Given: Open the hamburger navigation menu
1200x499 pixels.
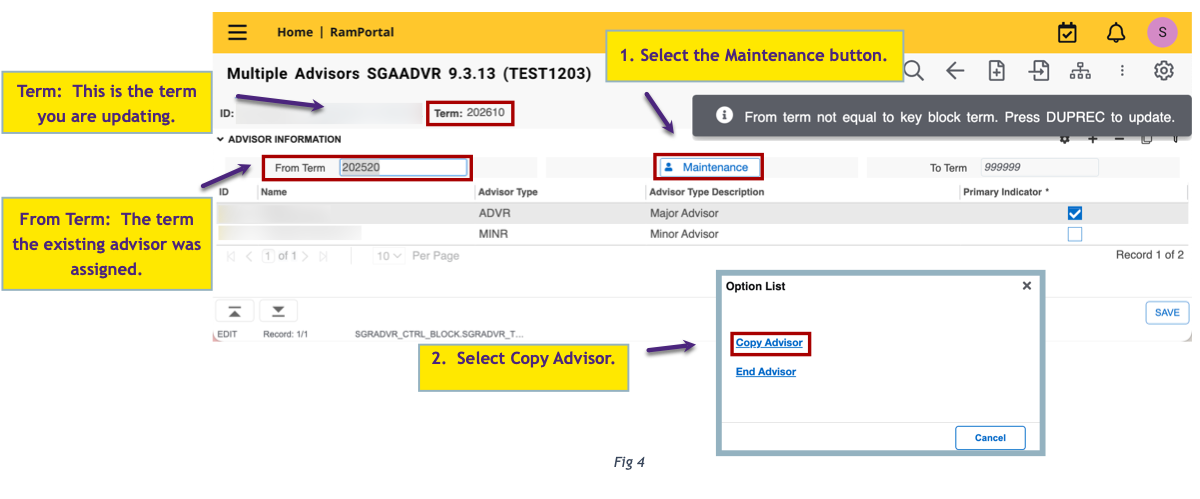Looking at the screenshot, I should 237,32.
